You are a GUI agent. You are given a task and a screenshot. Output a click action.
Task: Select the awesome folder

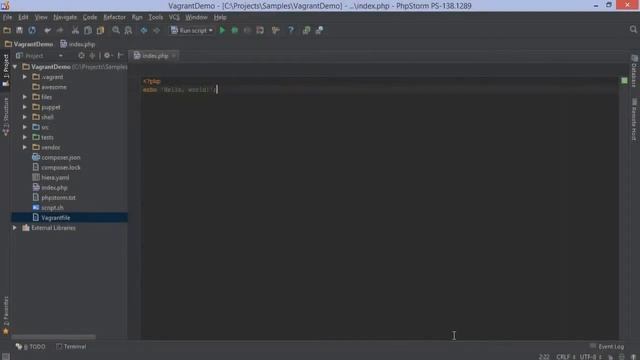click(x=54, y=87)
